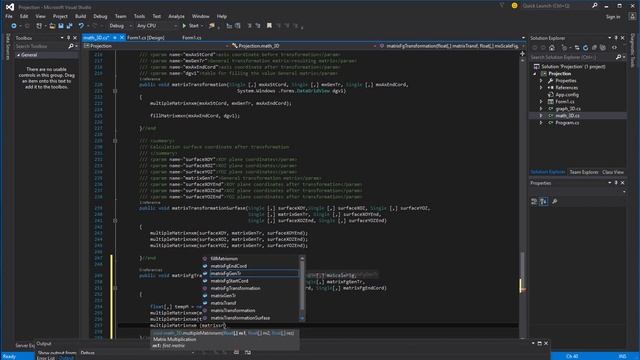Open the Window menu
This screenshot has width=640, height=360.
200,16
